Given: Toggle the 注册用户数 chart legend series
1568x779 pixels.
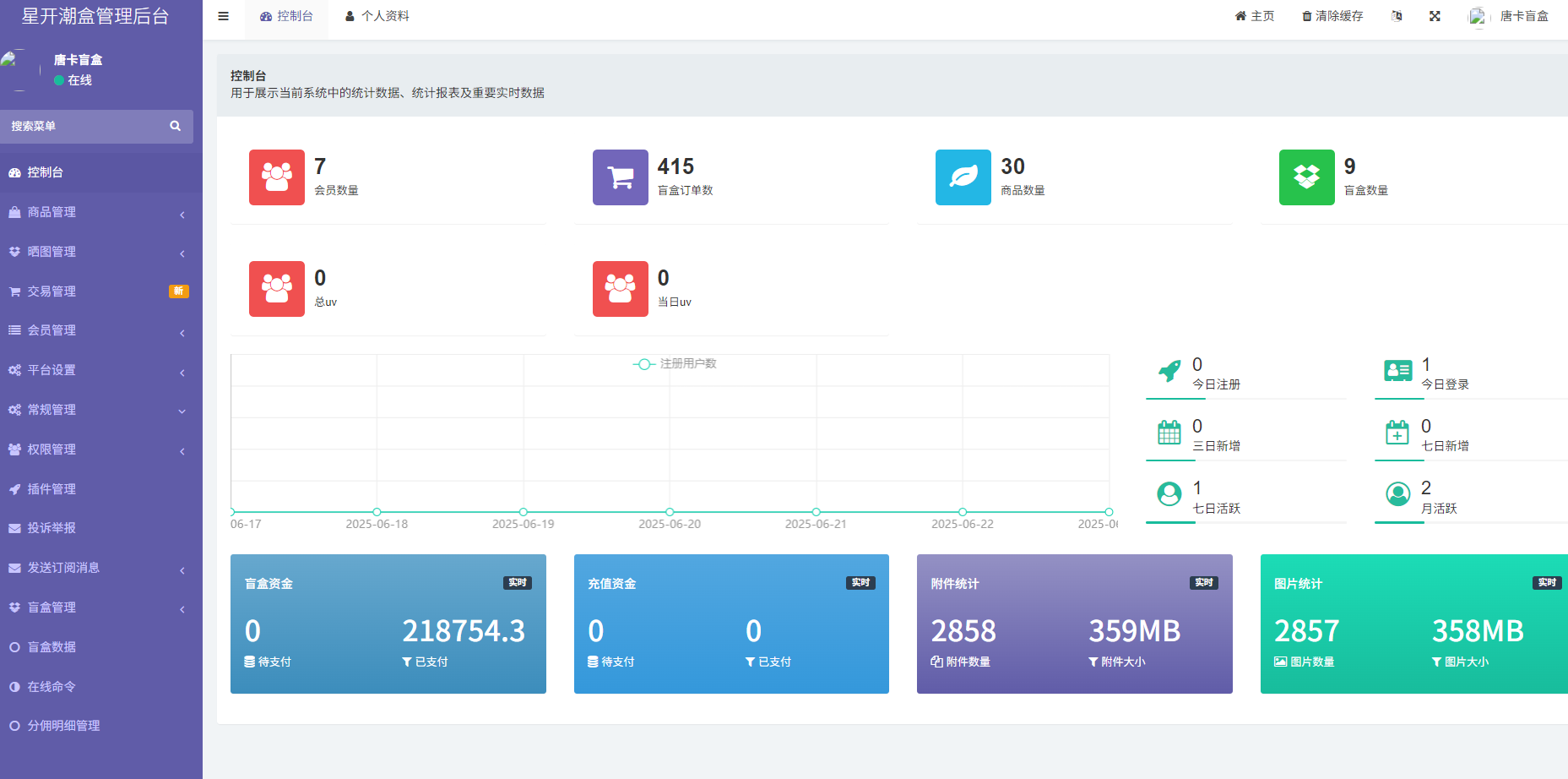Looking at the screenshot, I should click(x=675, y=364).
